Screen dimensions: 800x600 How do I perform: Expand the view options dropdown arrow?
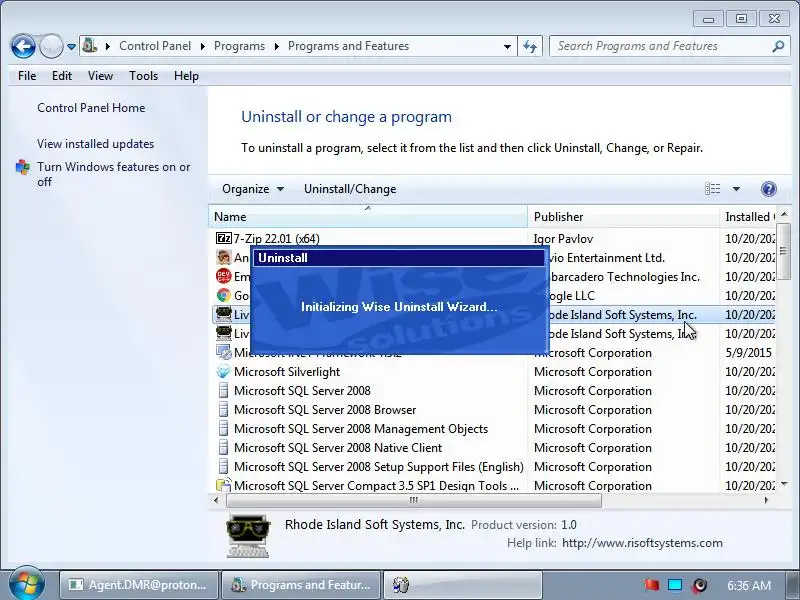tap(736, 189)
